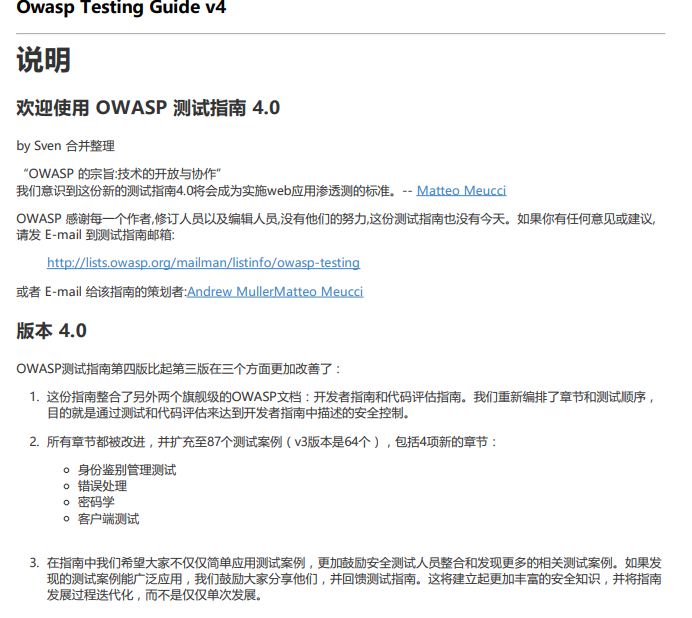Image resolution: width=692 pixels, height=618 pixels.
Task: Click the bullet item '密码学'
Action: (x=96, y=502)
